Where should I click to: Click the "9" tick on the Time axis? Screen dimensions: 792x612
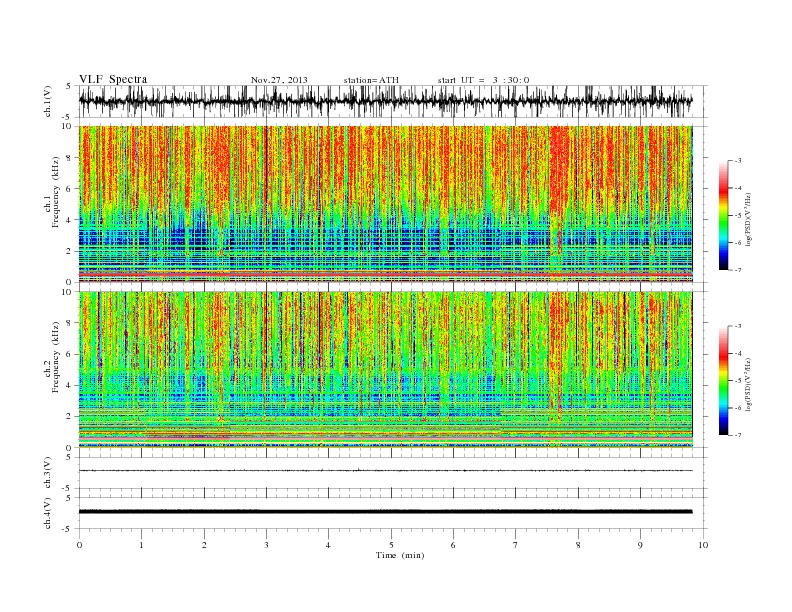tap(640, 545)
